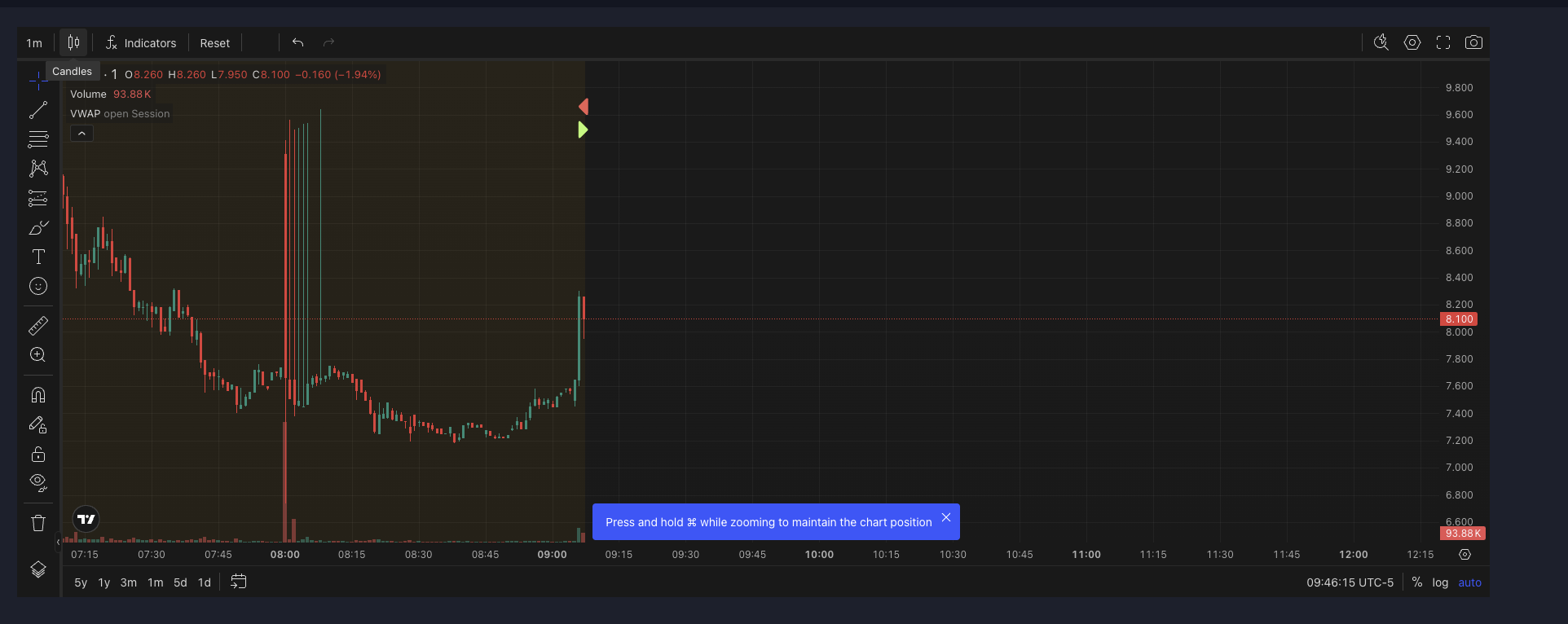Activate the magnet snap mode
1568x624 pixels.
38,395
